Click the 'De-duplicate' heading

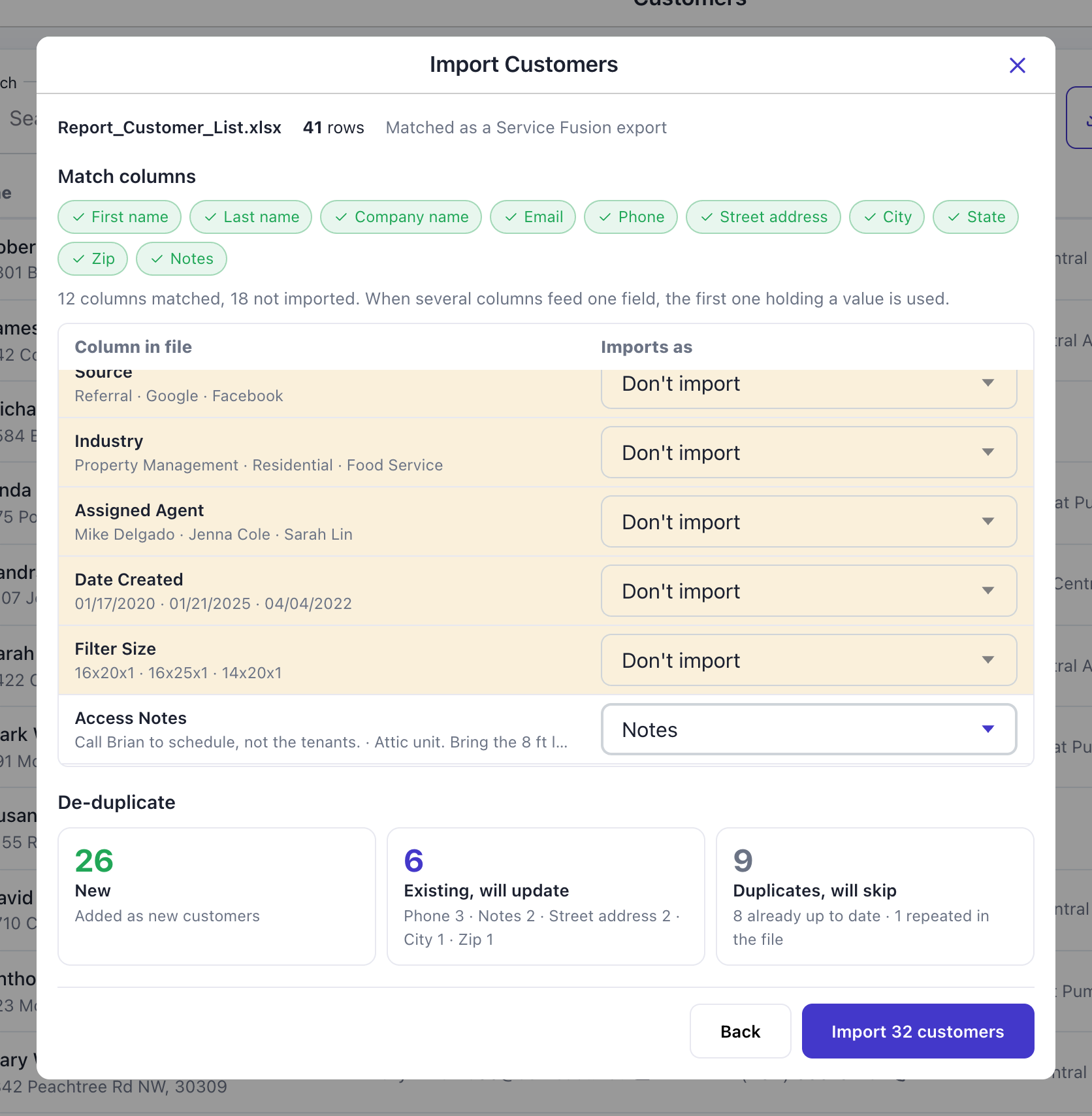pos(117,802)
